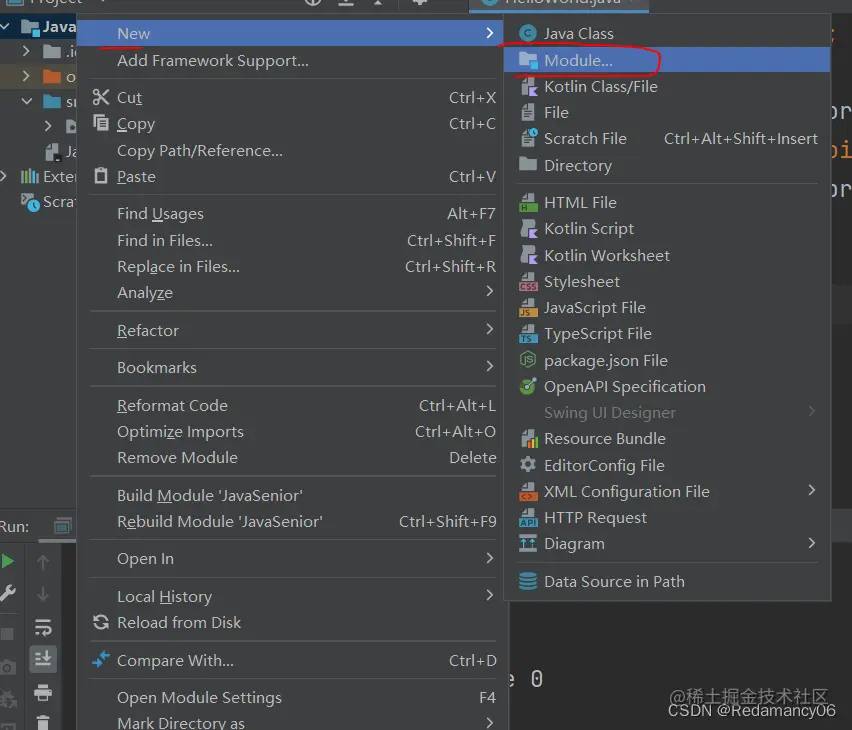The width and height of the screenshot is (852, 730).
Task: Click the Directory folder icon
Action: coord(528,164)
